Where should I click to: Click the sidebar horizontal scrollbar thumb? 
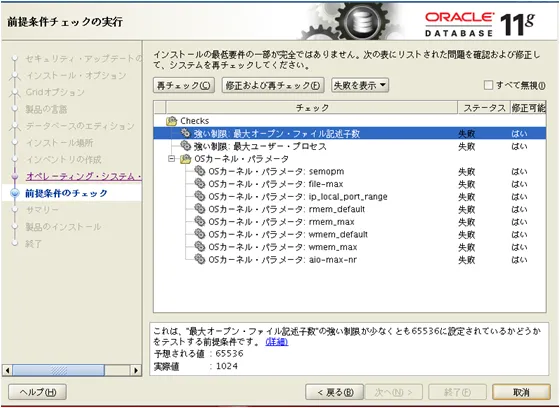59,370
